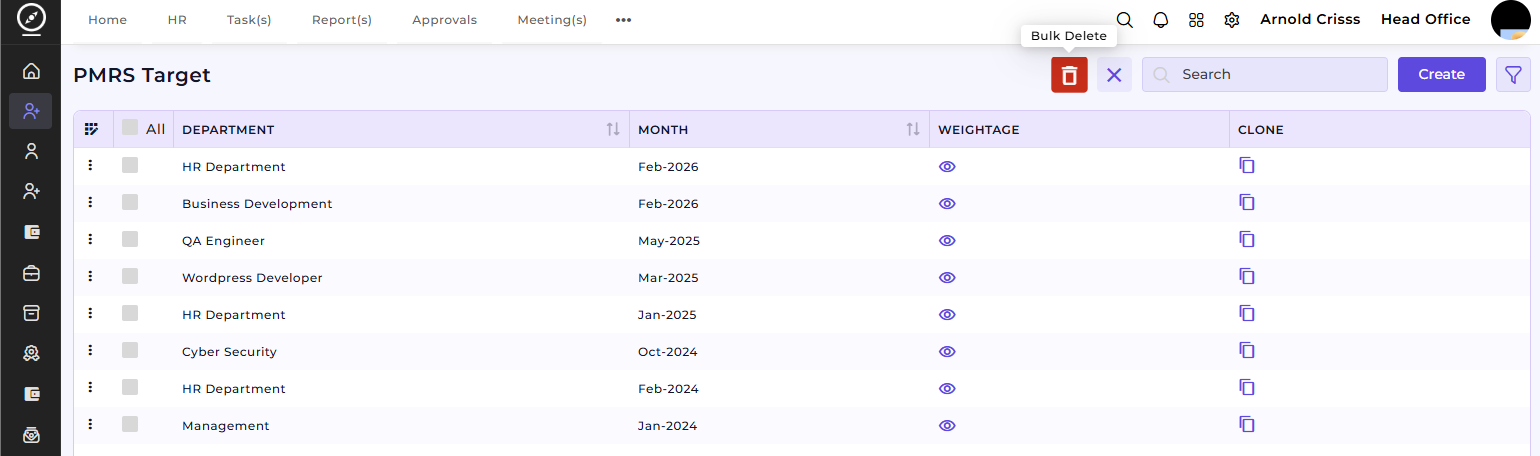Click the red Bulk Delete trash icon
The height and width of the screenshot is (456, 1540).
point(1069,75)
